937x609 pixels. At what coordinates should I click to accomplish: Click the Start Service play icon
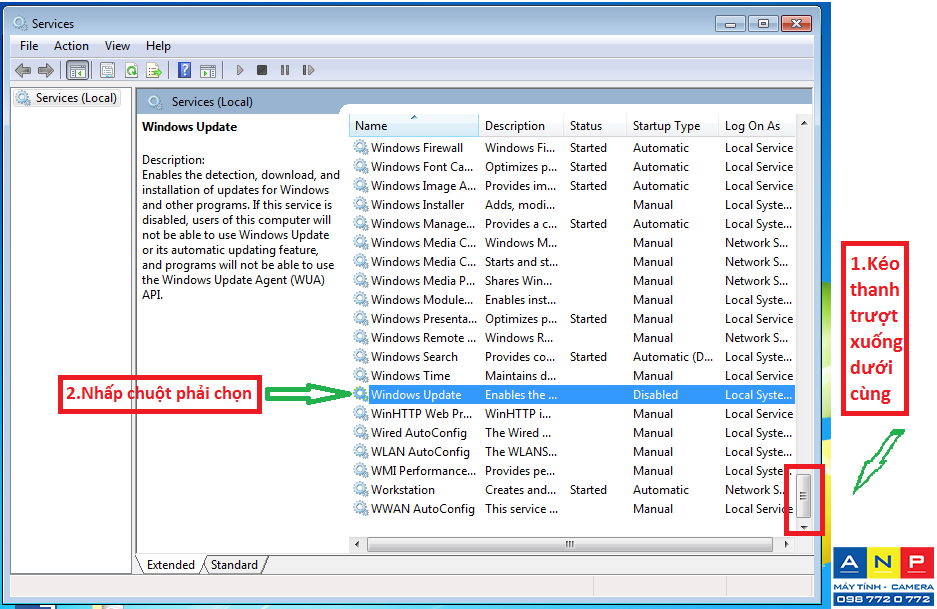240,71
